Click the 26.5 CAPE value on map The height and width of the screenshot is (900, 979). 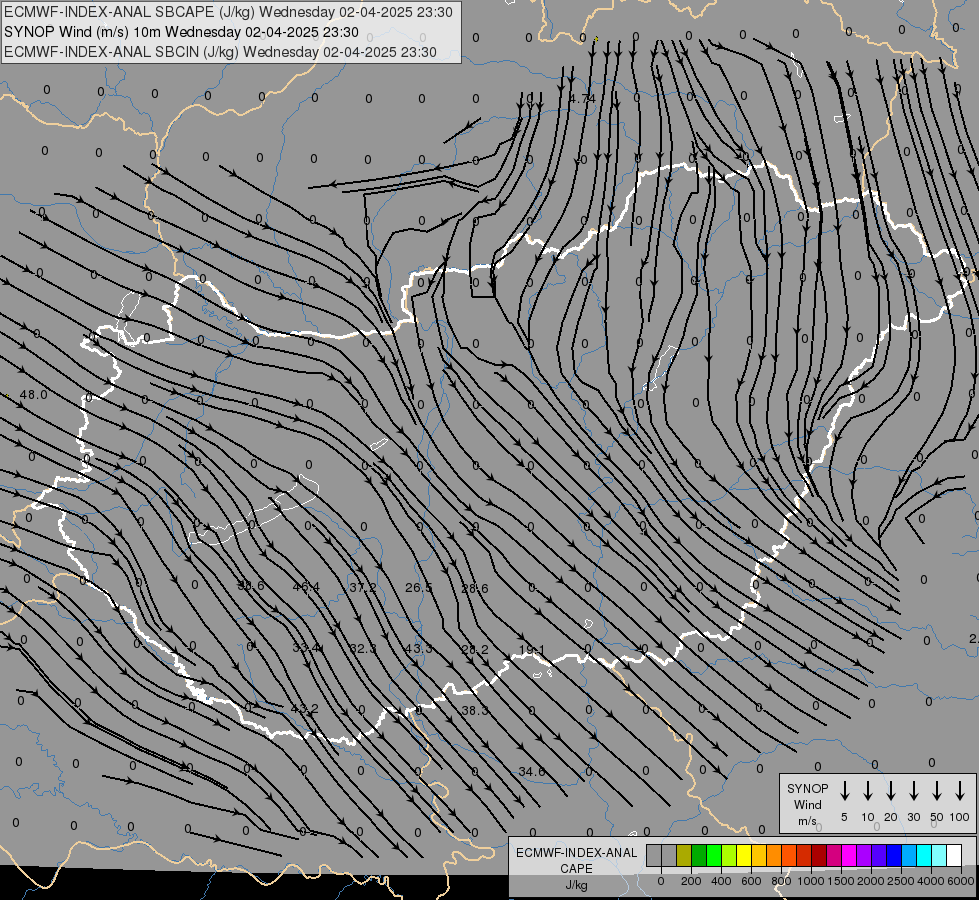pos(418,588)
